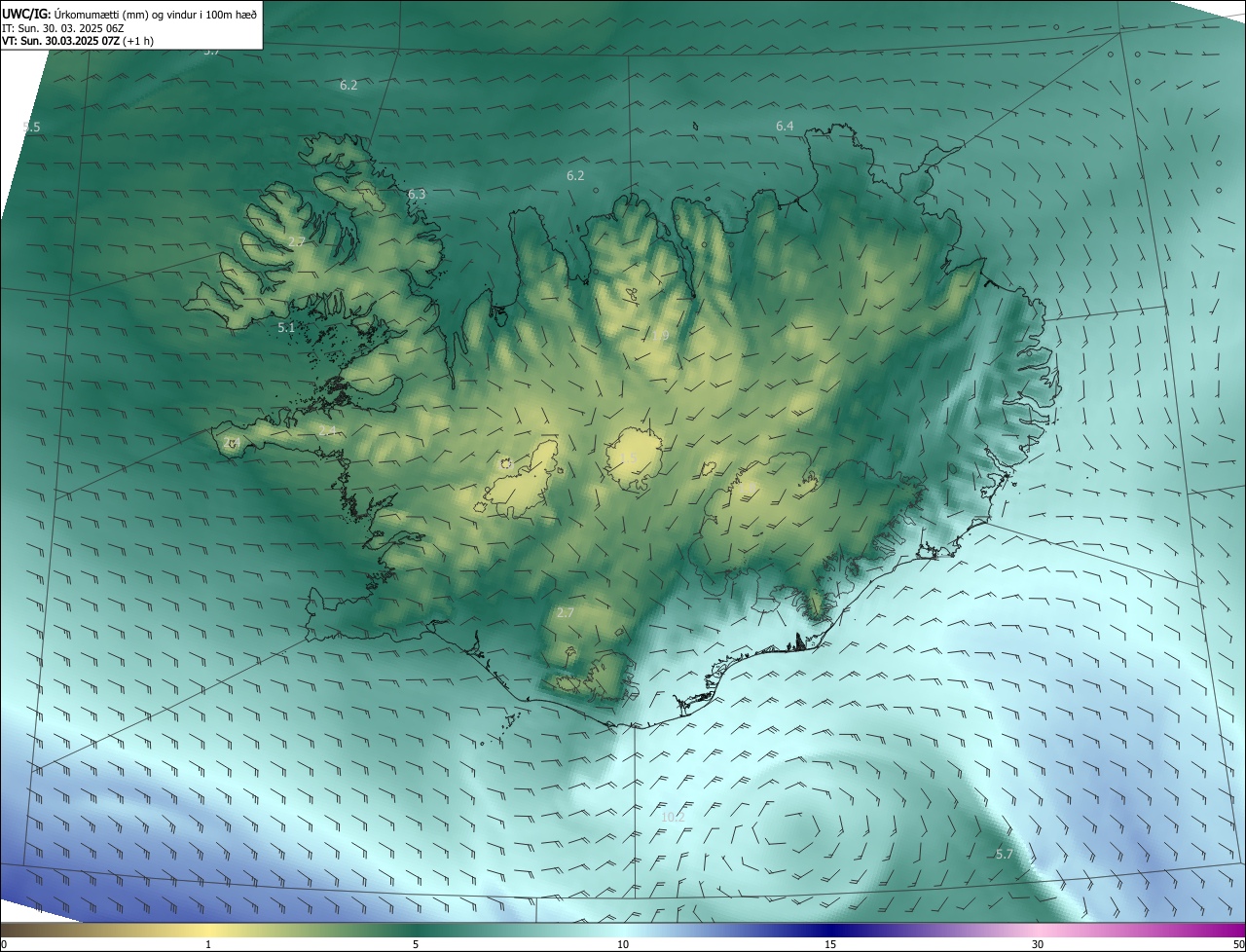1246x952 pixels.
Task: Click the 5.5 value label on the map
Action: [31, 128]
